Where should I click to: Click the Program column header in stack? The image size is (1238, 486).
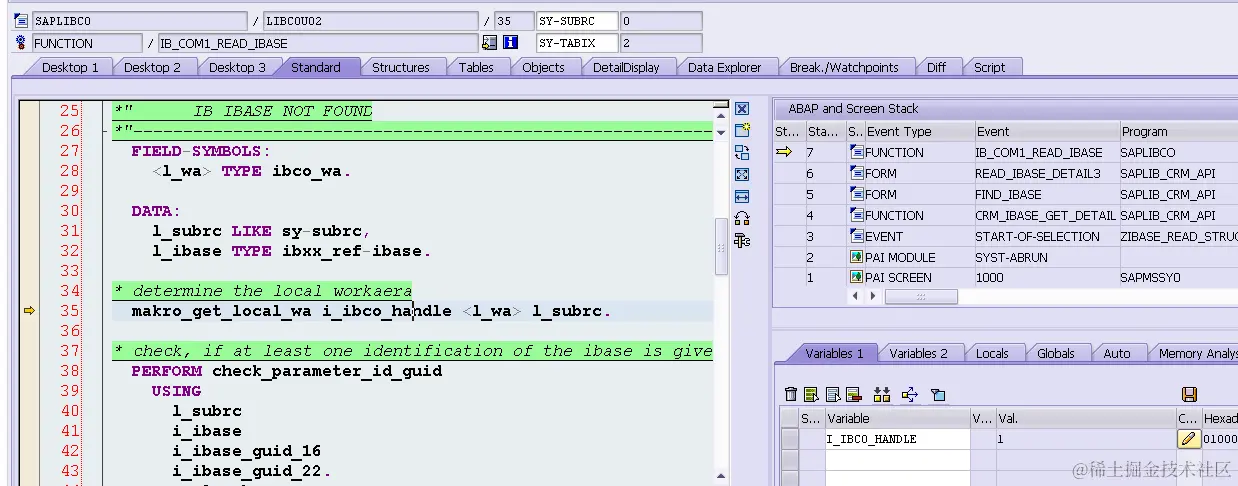click(x=1177, y=131)
